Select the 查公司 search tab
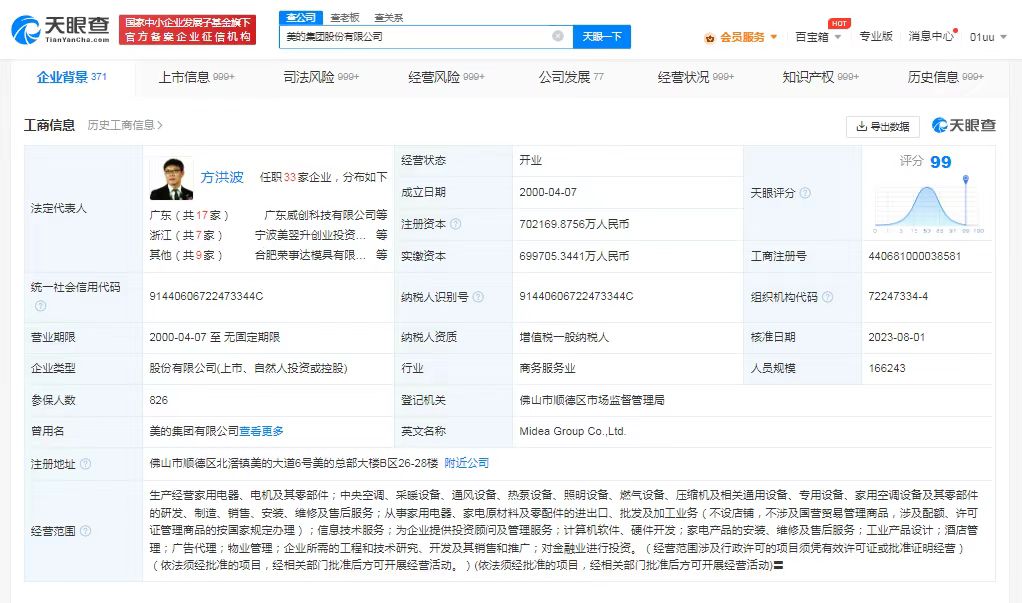The image size is (1022, 603). click(300, 17)
